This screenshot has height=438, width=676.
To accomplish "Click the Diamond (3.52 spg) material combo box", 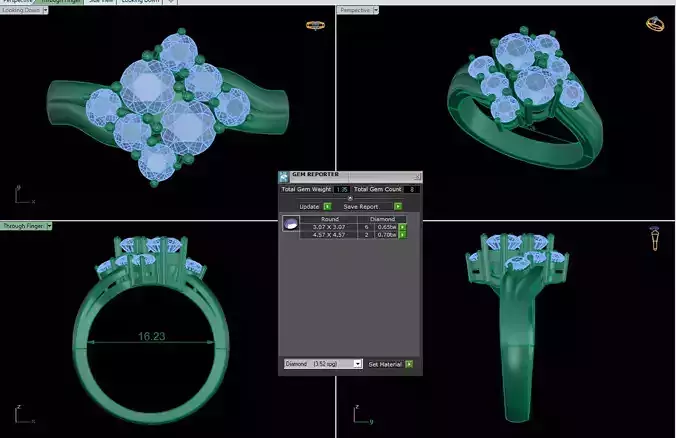I will point(323,364).
